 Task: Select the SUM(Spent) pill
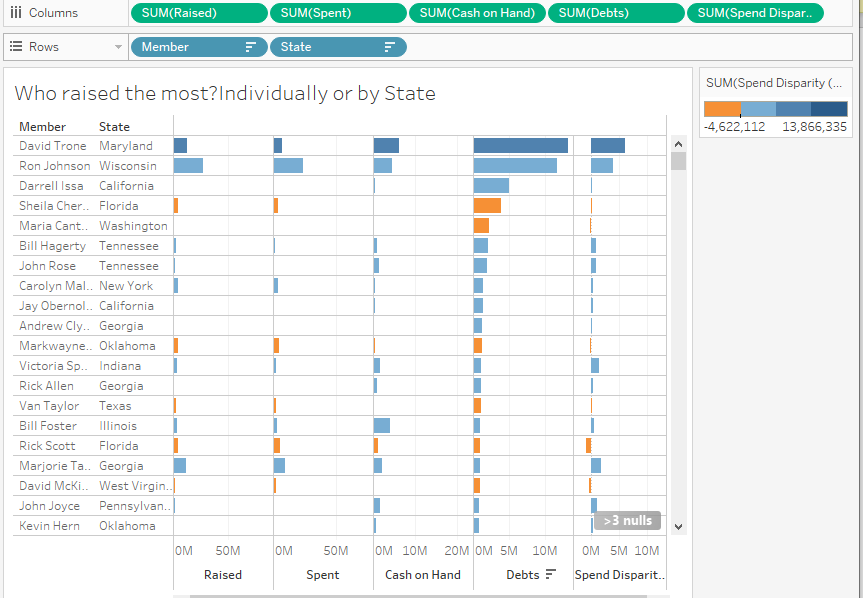click(x=337, y=13)
